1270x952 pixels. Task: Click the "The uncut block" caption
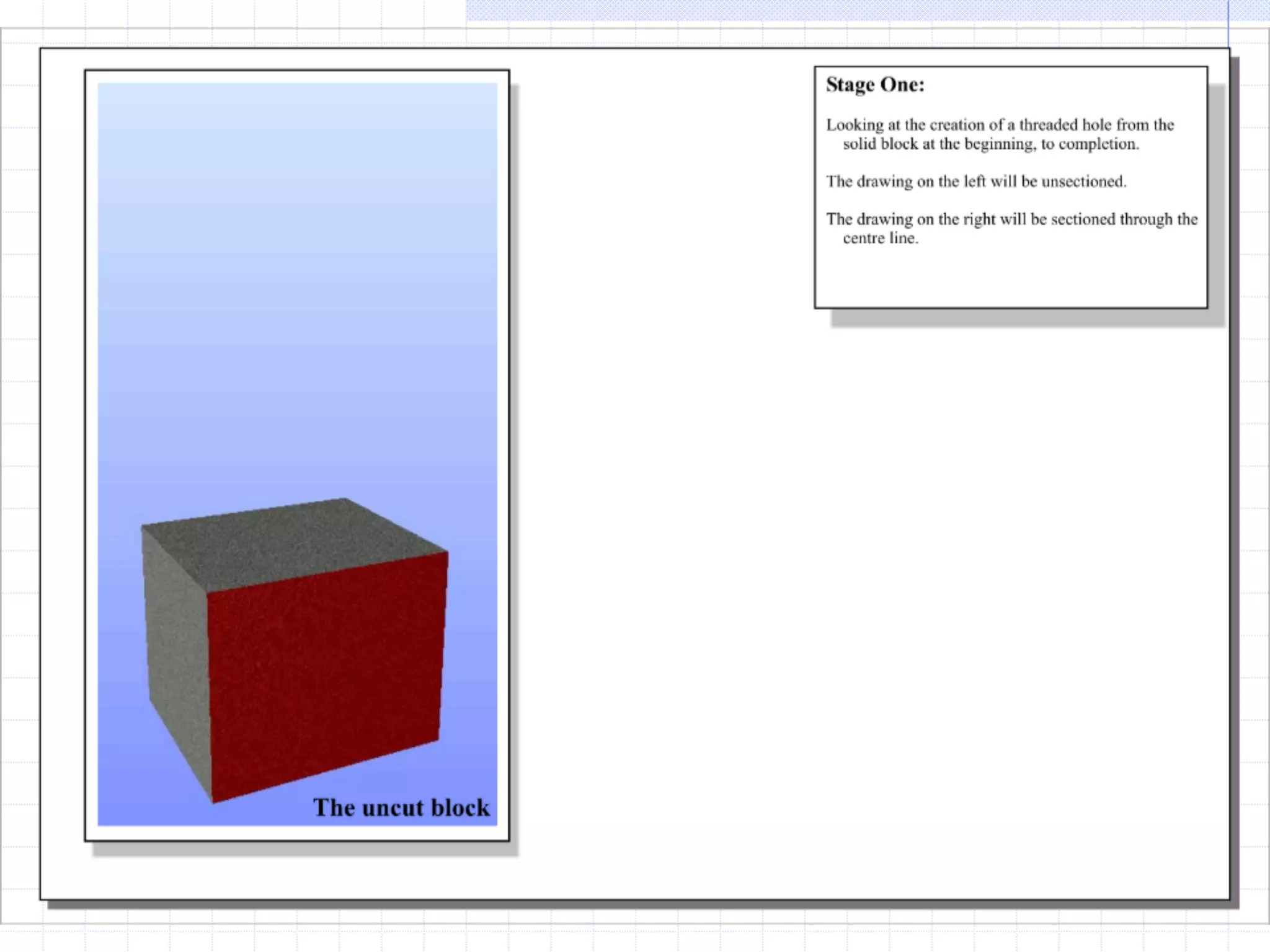click(x=401, y=808)
